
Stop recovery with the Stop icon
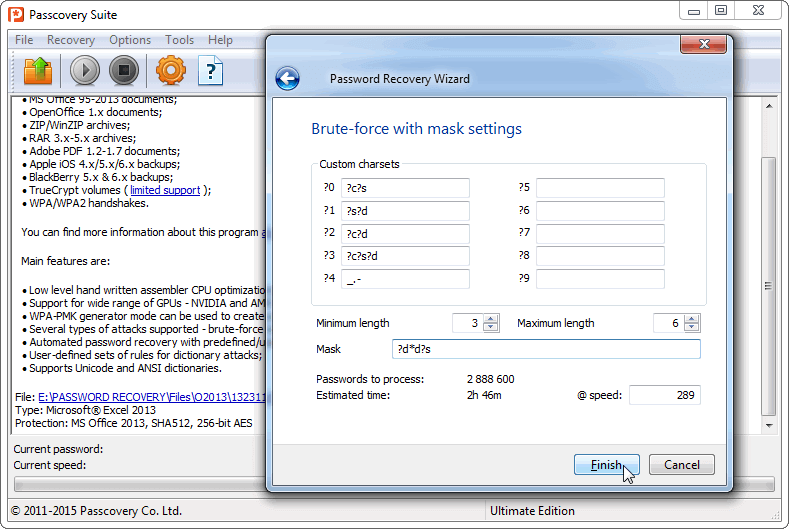124,70
